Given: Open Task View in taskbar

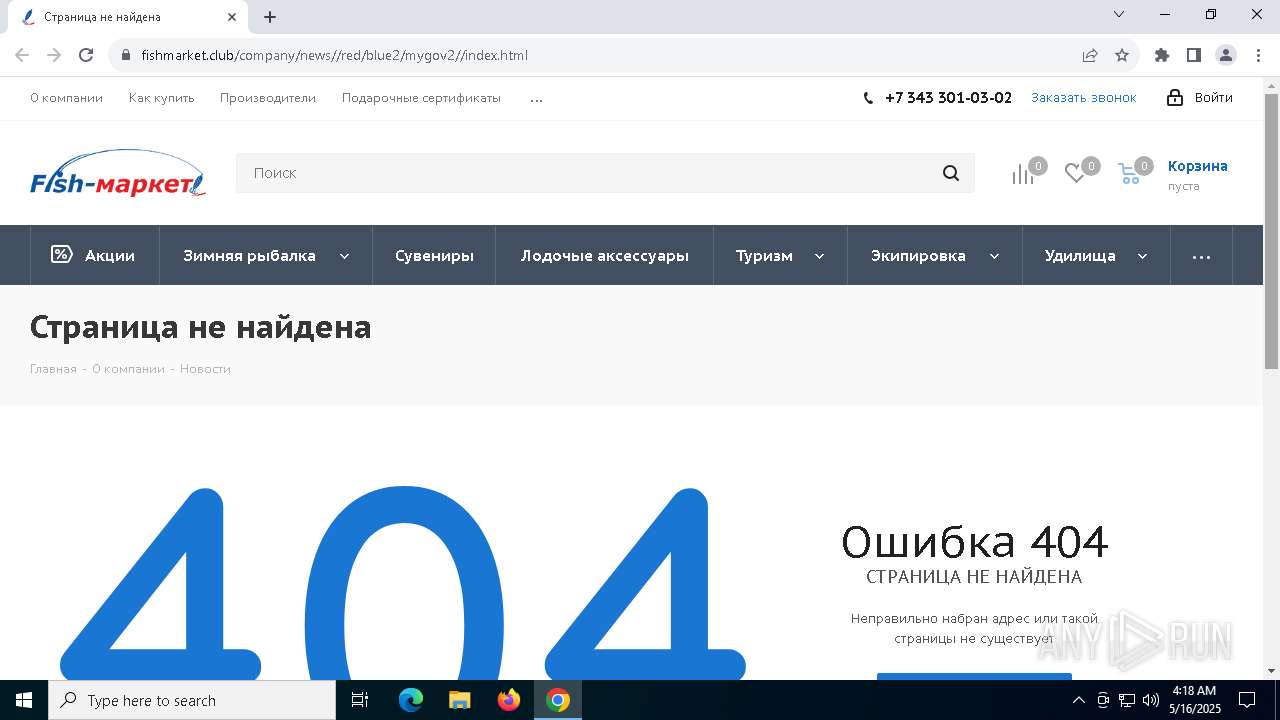Looking at the screenshot, I should (x=360, y=700).
